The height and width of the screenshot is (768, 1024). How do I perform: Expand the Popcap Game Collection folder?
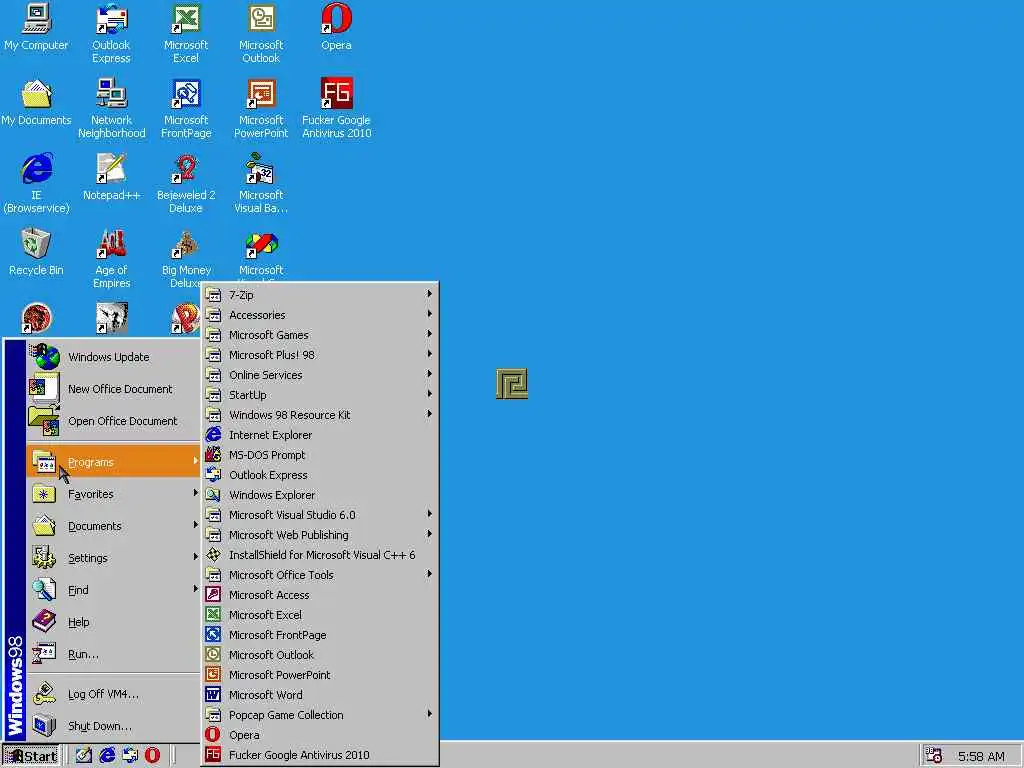[320, 715]
